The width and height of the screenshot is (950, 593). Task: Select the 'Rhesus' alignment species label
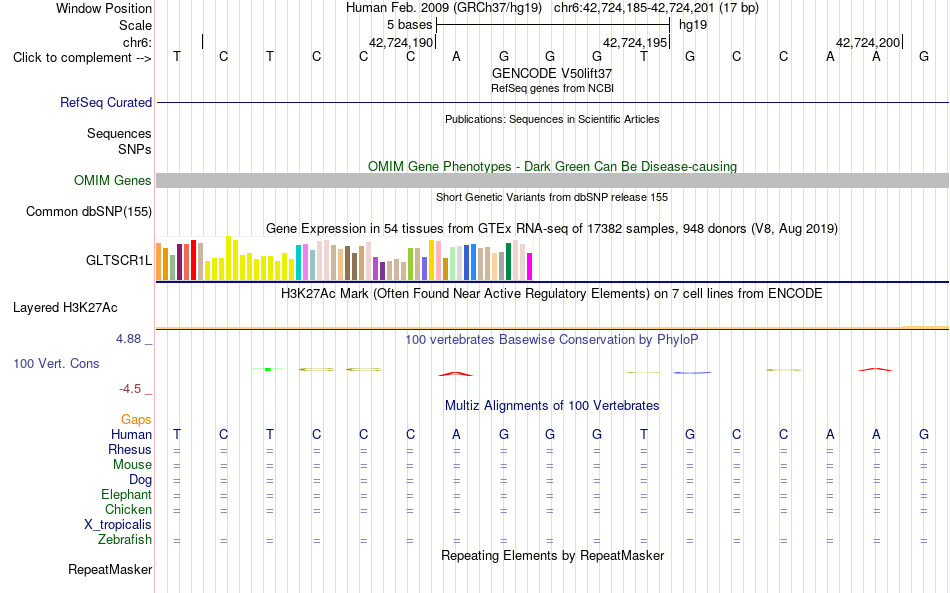130,449
